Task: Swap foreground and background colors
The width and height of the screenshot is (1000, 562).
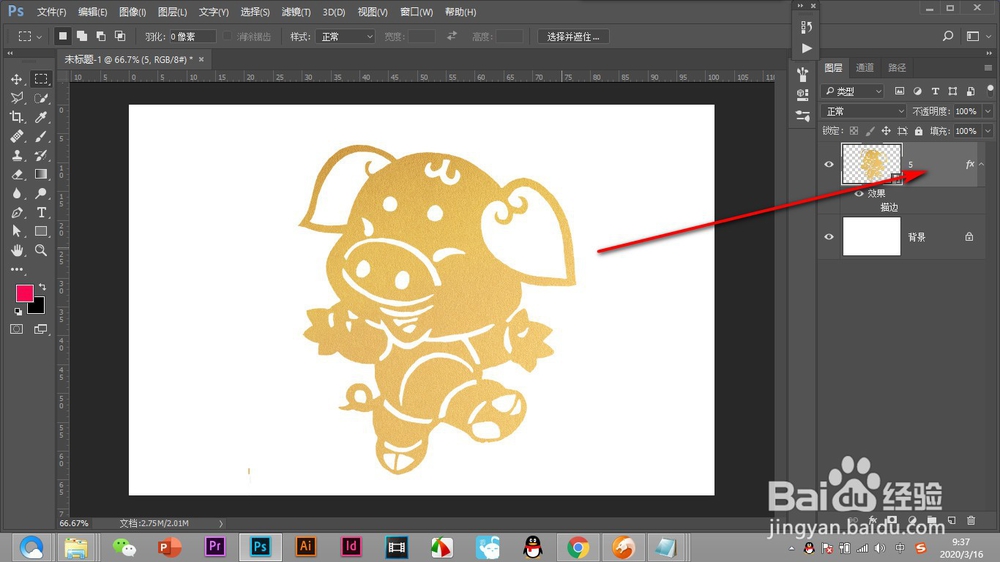Action: [x=42, y=286]
